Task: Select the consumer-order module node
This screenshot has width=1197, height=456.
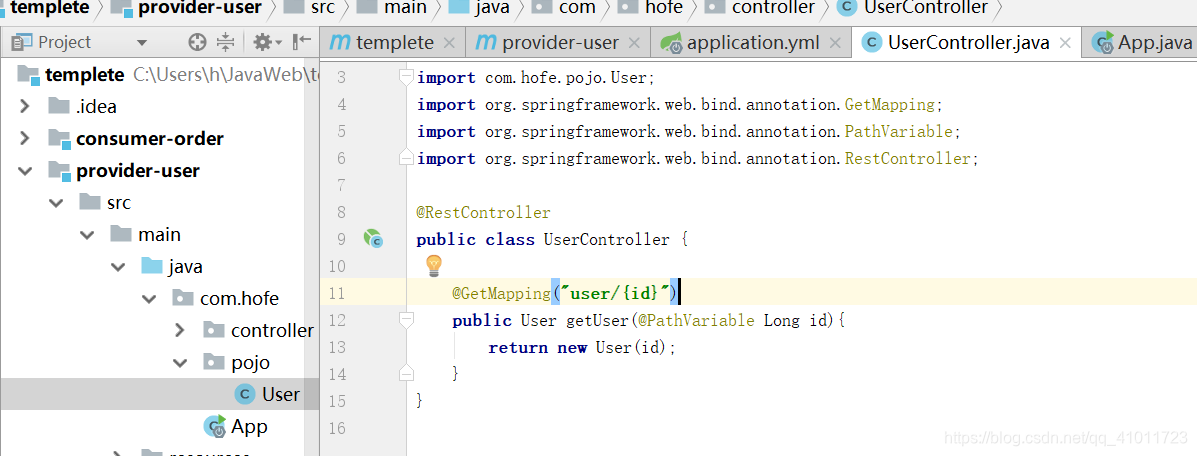Action: [x=150, y=138]
